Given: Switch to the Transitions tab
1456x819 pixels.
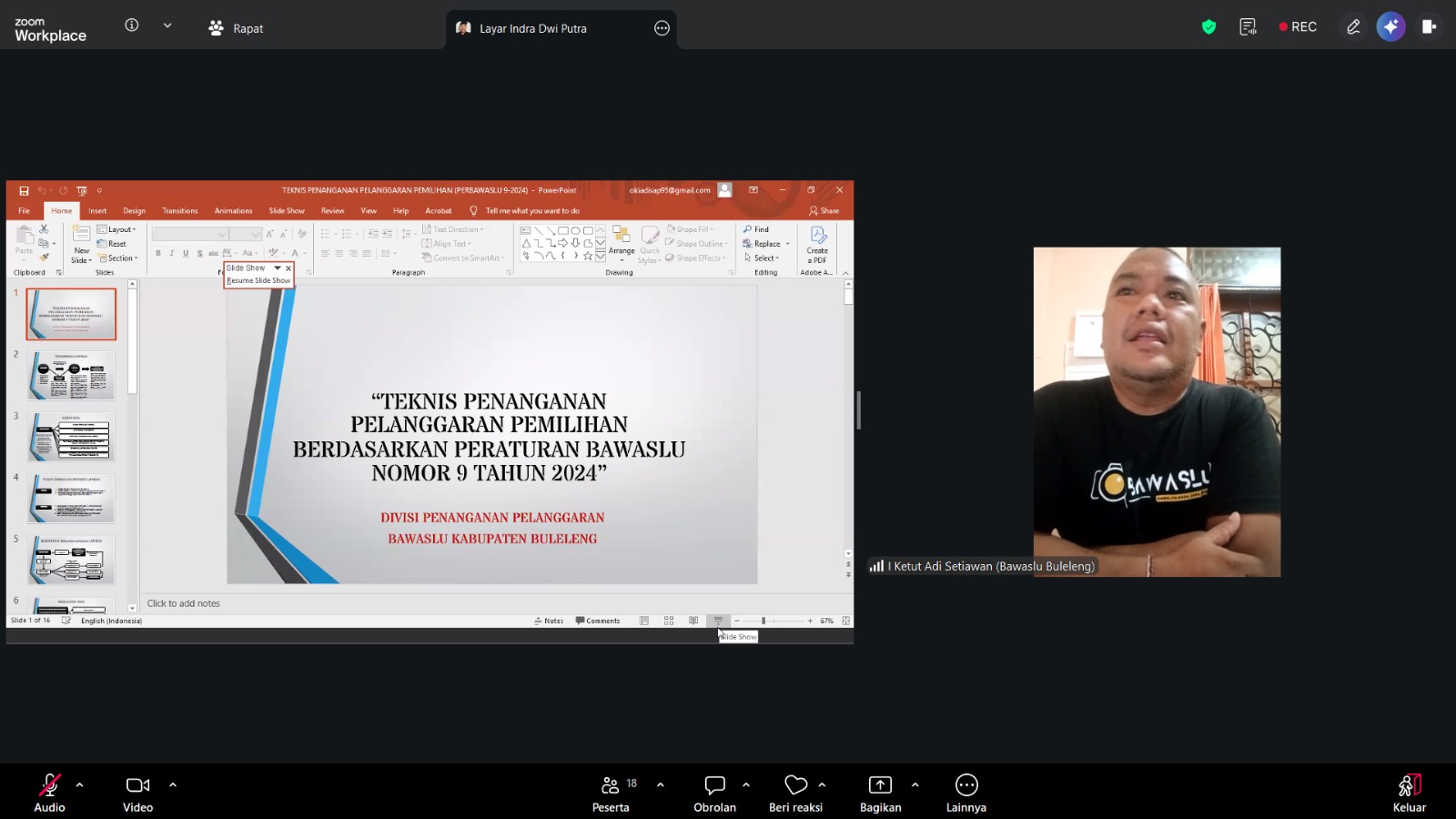Looking at the screenshot, I should pos(180,210).
